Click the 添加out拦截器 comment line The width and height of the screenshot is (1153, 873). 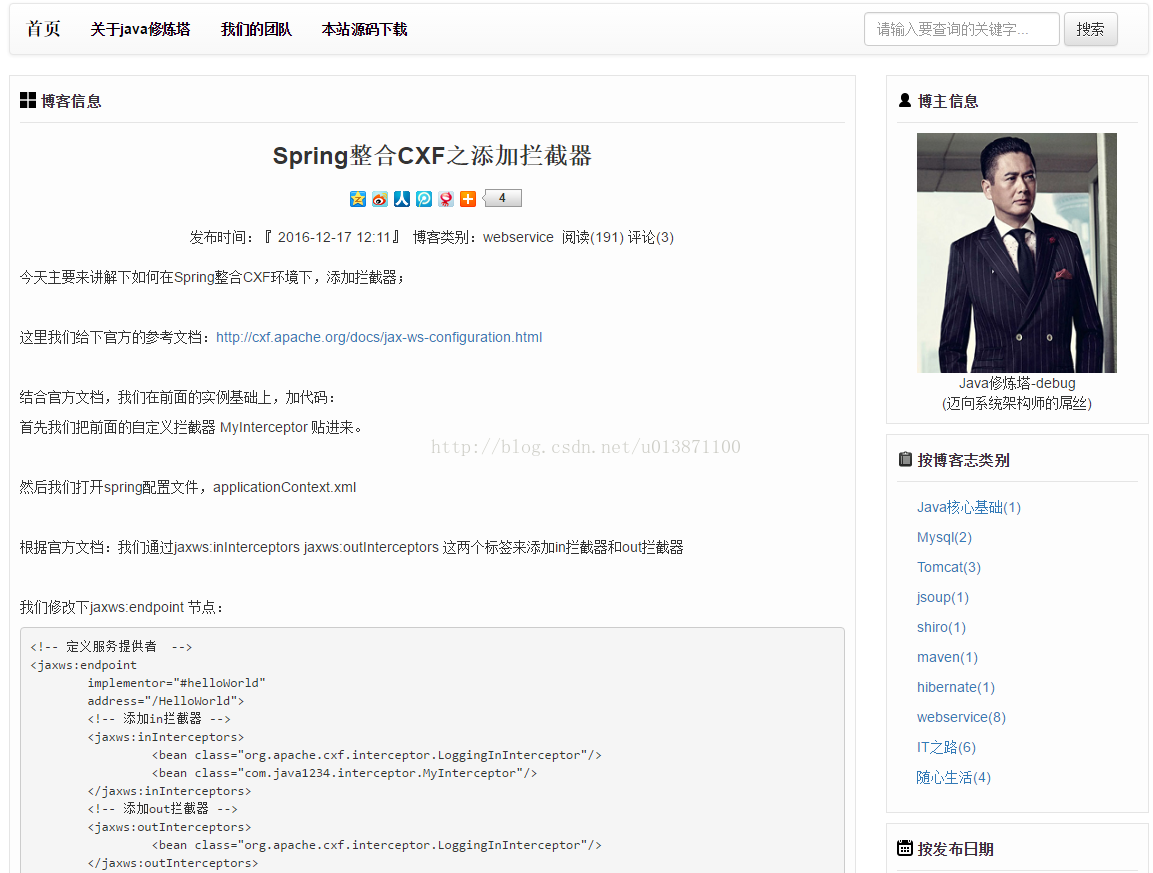[162, 809]
